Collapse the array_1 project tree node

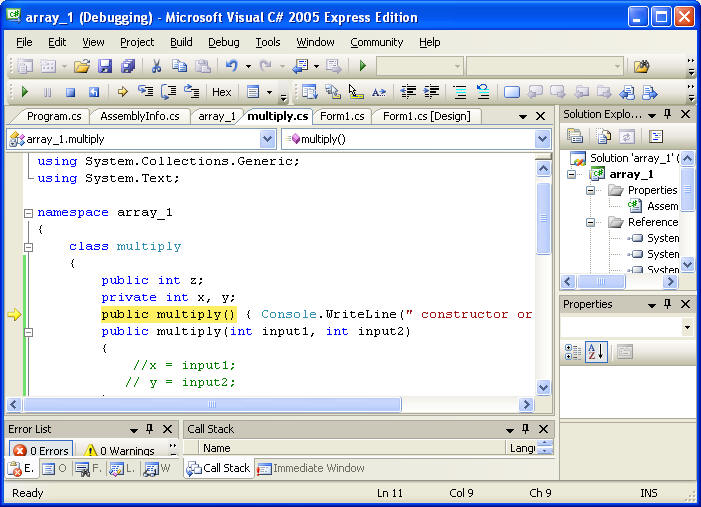tap(571, 174)
